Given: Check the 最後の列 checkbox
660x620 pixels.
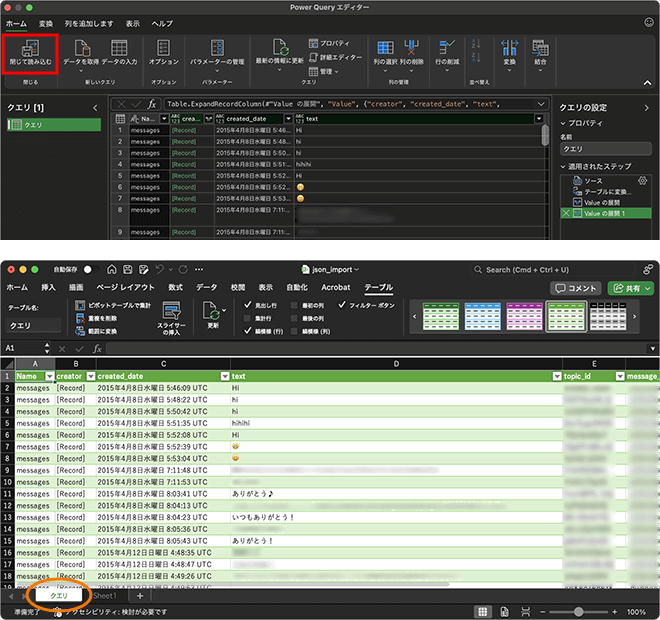Looking at the screenshot, I should [x=294, y=318].
